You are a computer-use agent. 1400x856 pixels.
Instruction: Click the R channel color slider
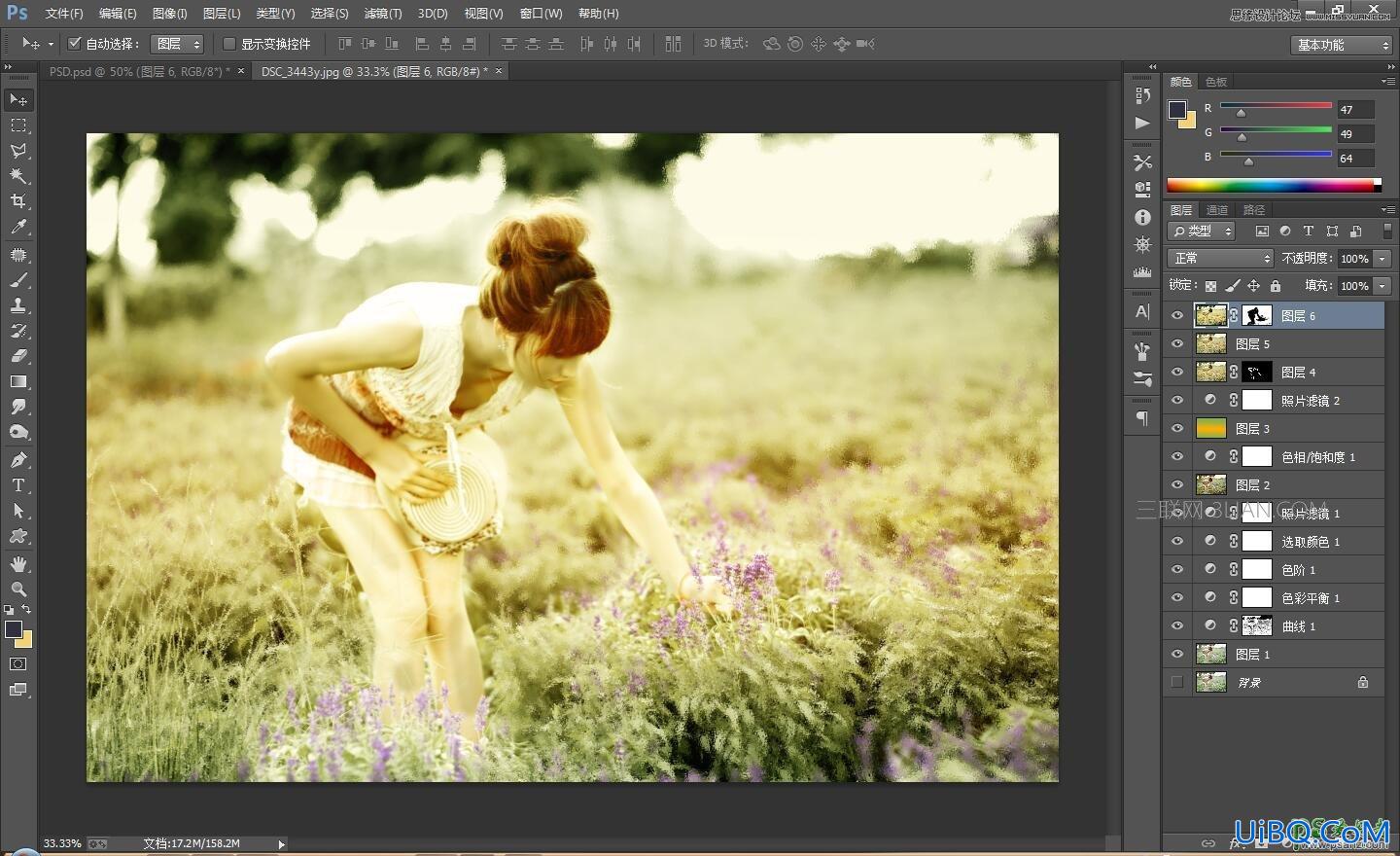[1276, 105]
